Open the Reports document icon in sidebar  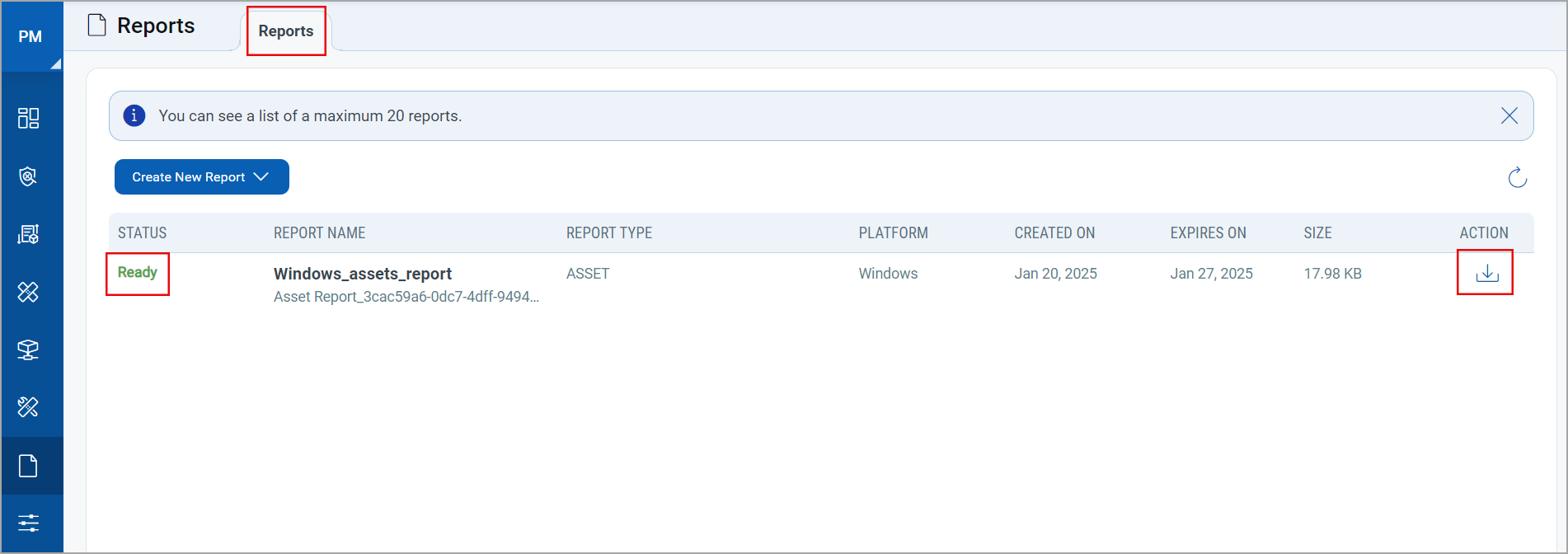point(29,466)
